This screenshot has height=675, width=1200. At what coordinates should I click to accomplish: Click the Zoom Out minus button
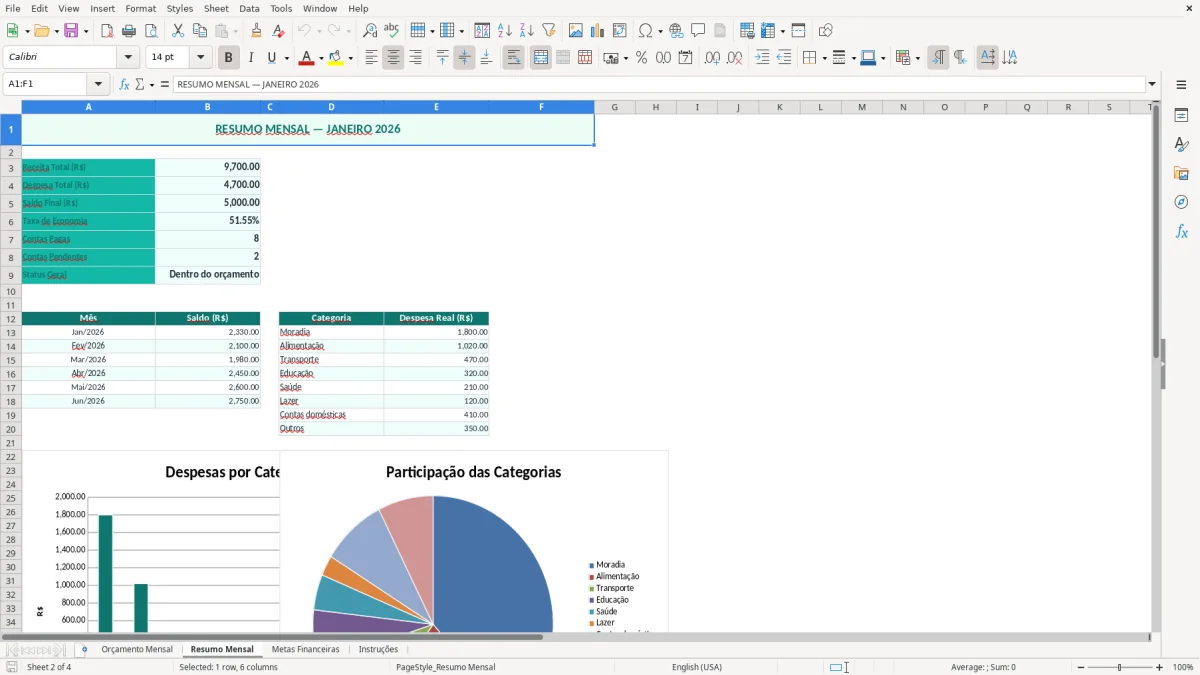tap(1081, 667)
